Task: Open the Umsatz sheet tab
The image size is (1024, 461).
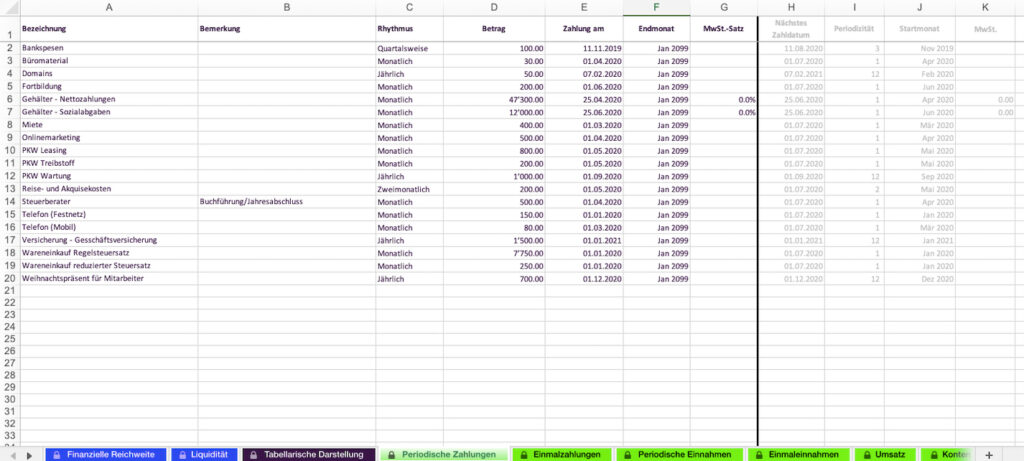Action: coord(885,454)
